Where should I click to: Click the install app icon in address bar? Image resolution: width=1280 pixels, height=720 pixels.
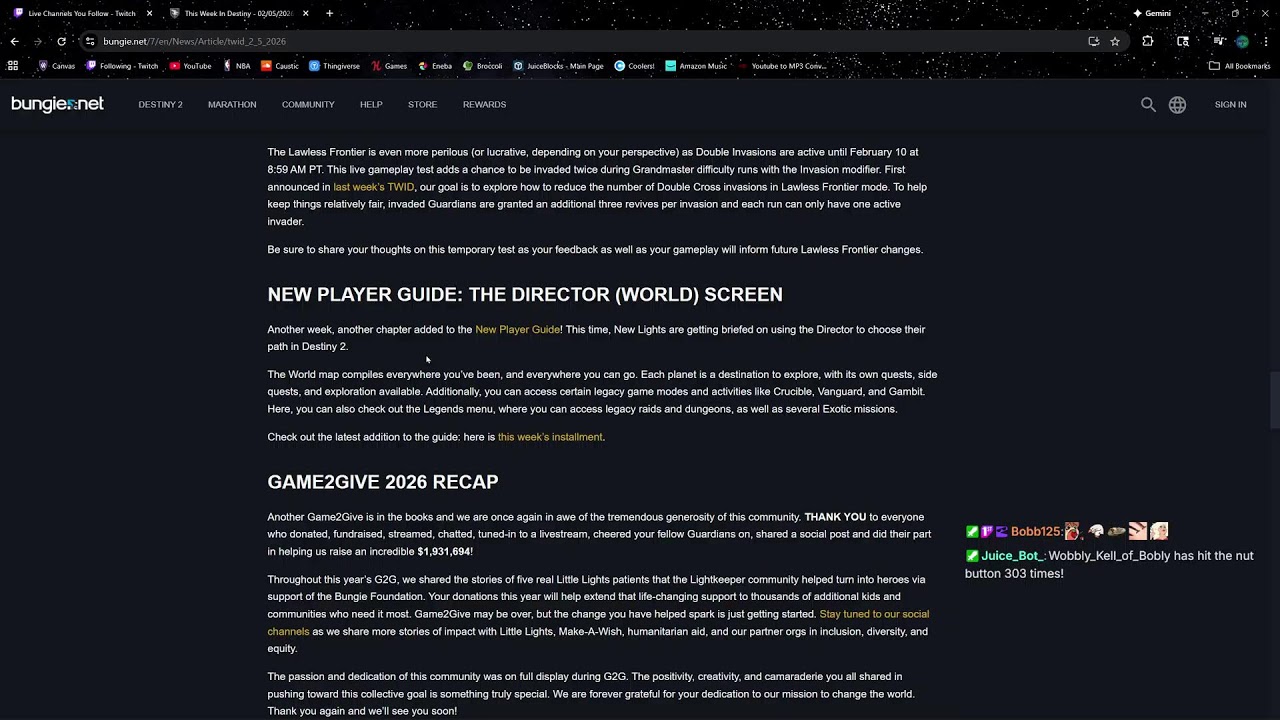[1094, 41]
